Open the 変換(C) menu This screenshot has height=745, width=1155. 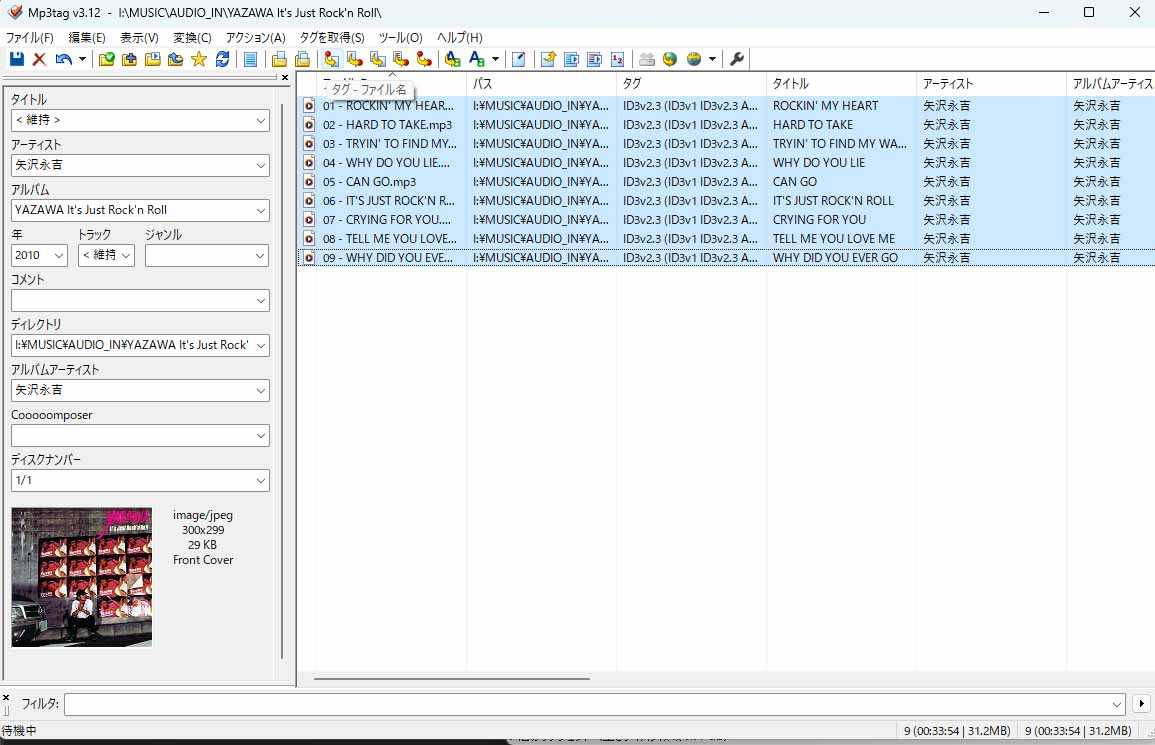point(191,37)
